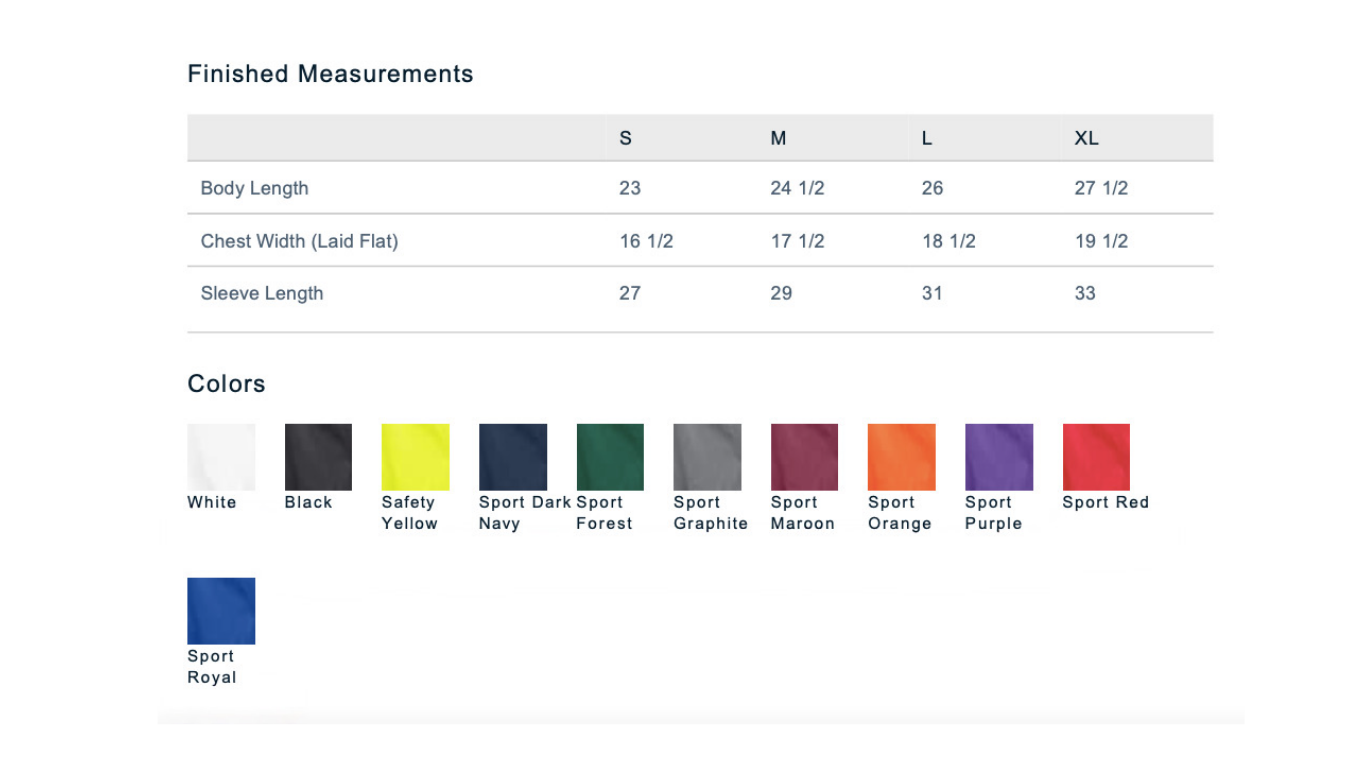Image resolution: width=1366 pixels, height=768 pixels.
Task: Click the Sport Royal color name
Action: [x=212, y=667]
